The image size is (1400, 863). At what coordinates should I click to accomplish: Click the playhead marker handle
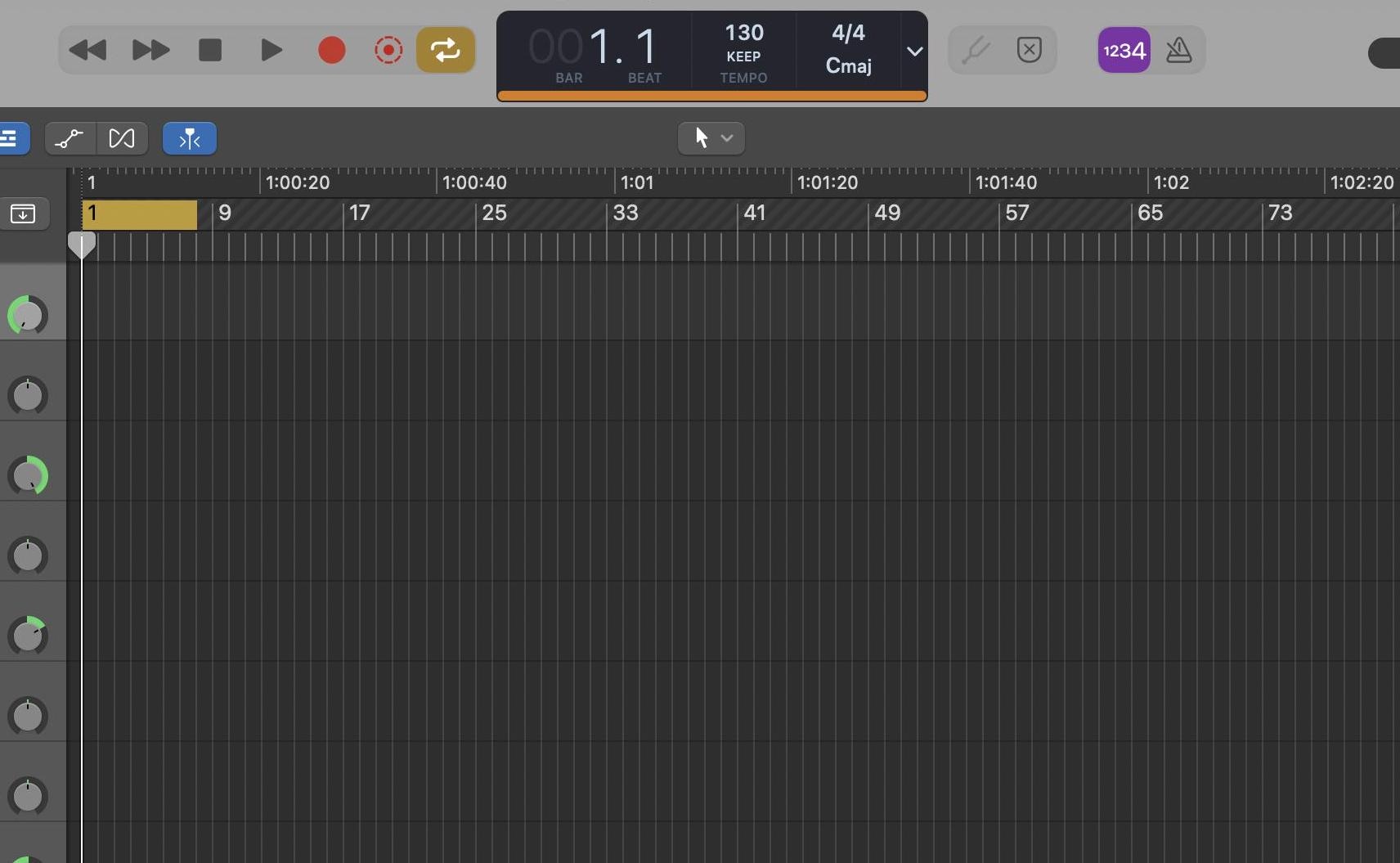click(82, 245)
